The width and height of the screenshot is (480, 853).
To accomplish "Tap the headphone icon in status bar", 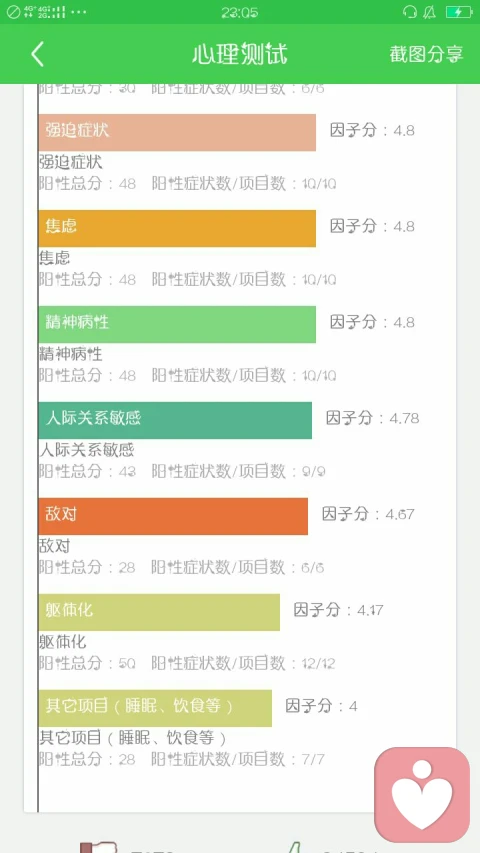I will [x=410, y=12].
